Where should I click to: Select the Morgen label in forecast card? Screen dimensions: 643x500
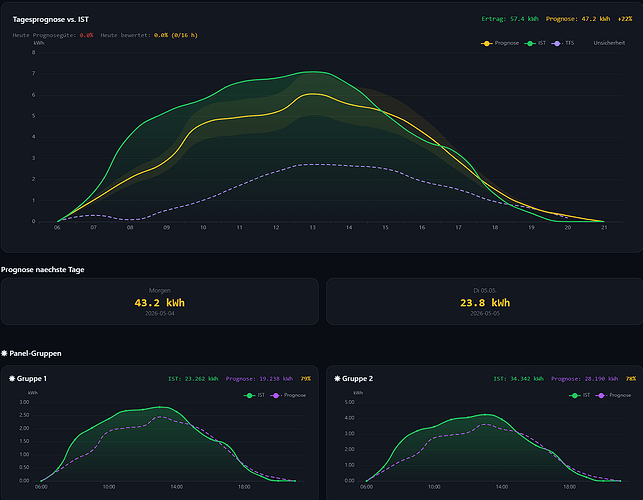click(x=160, y=290)
